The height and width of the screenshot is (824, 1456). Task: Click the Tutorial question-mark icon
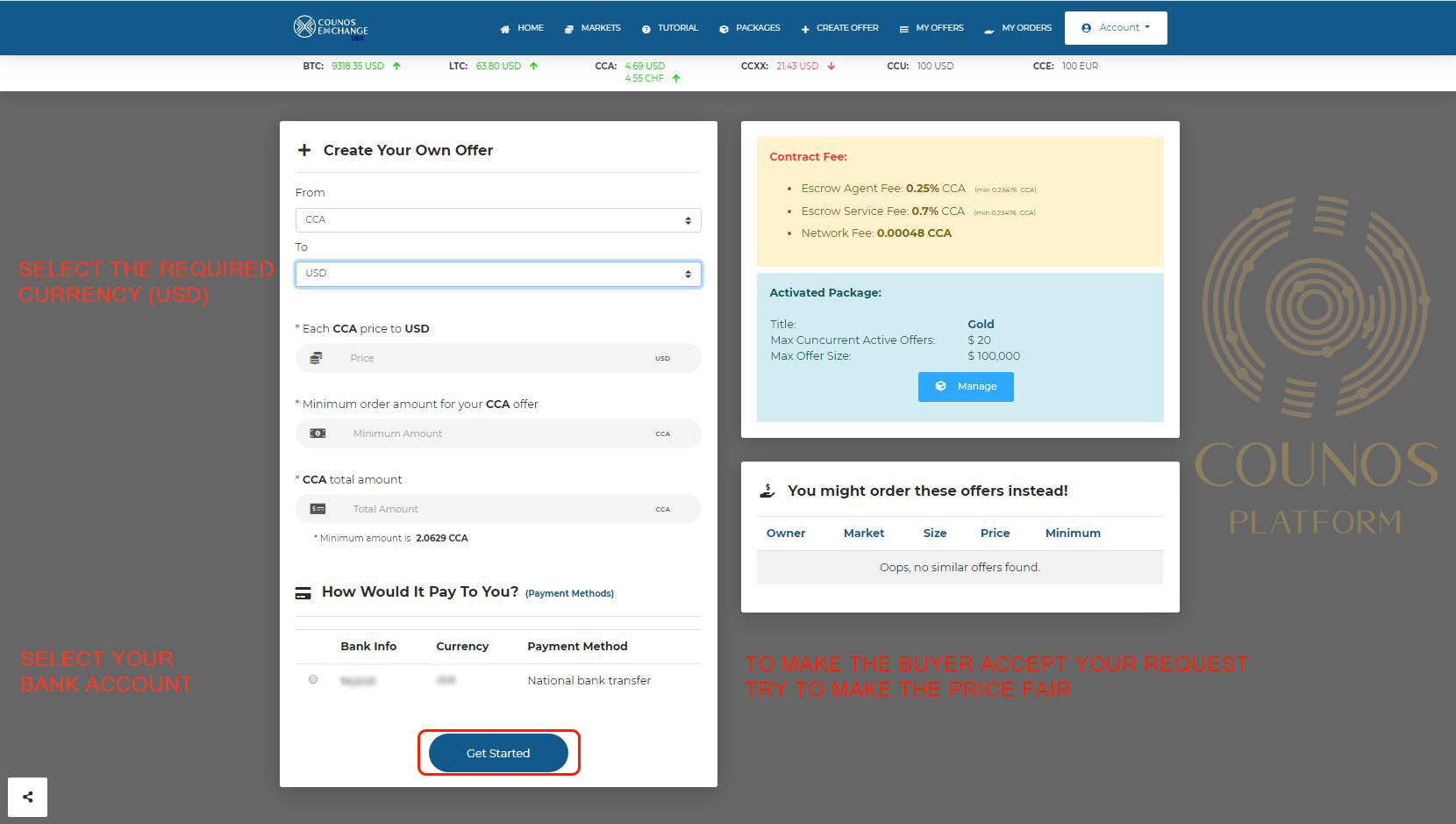click(x=646, y=29)
